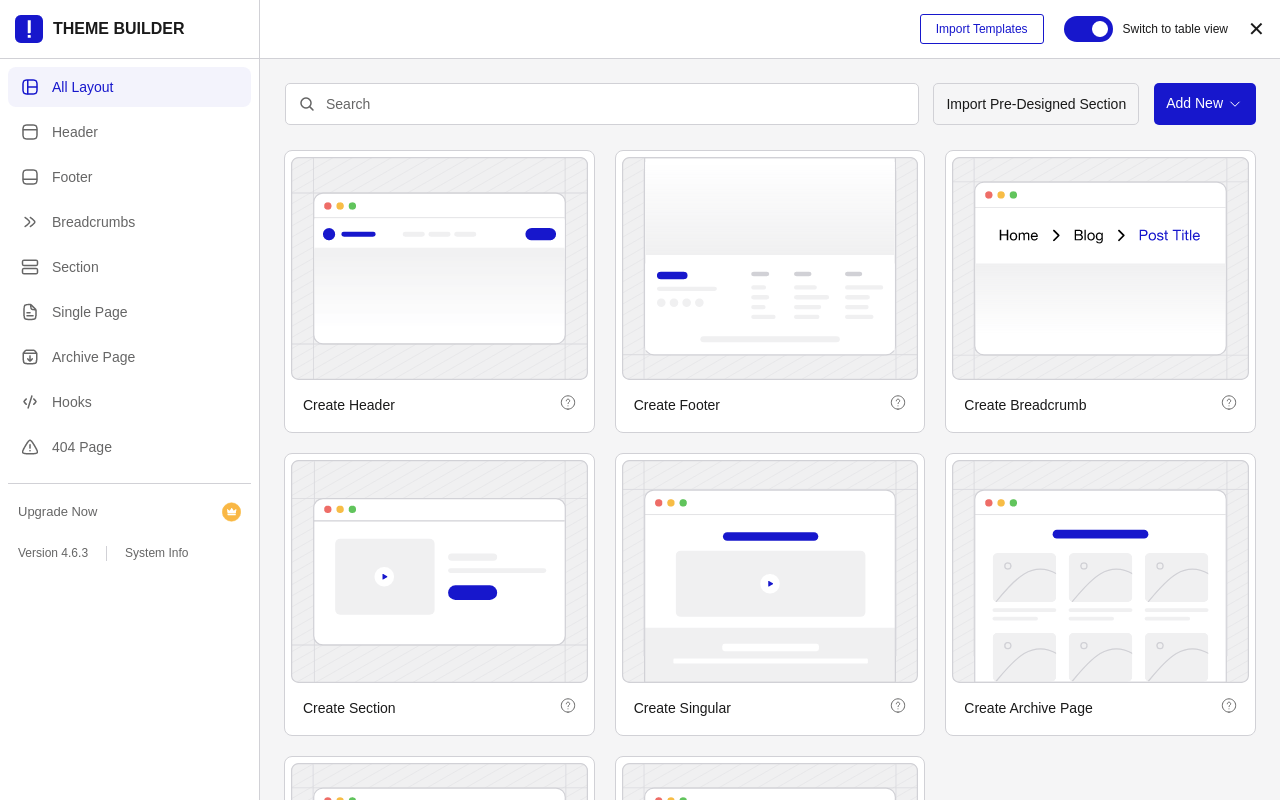Open the Breadcrumbs sidebar item
Viewport: 1280px width, 800px height.
(x=130, y=222)
